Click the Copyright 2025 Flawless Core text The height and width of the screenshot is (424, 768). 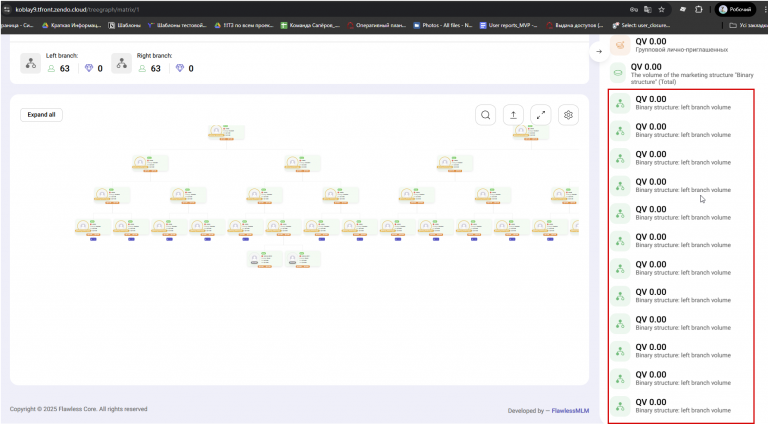pyautogui.click(x=78, y=409)
